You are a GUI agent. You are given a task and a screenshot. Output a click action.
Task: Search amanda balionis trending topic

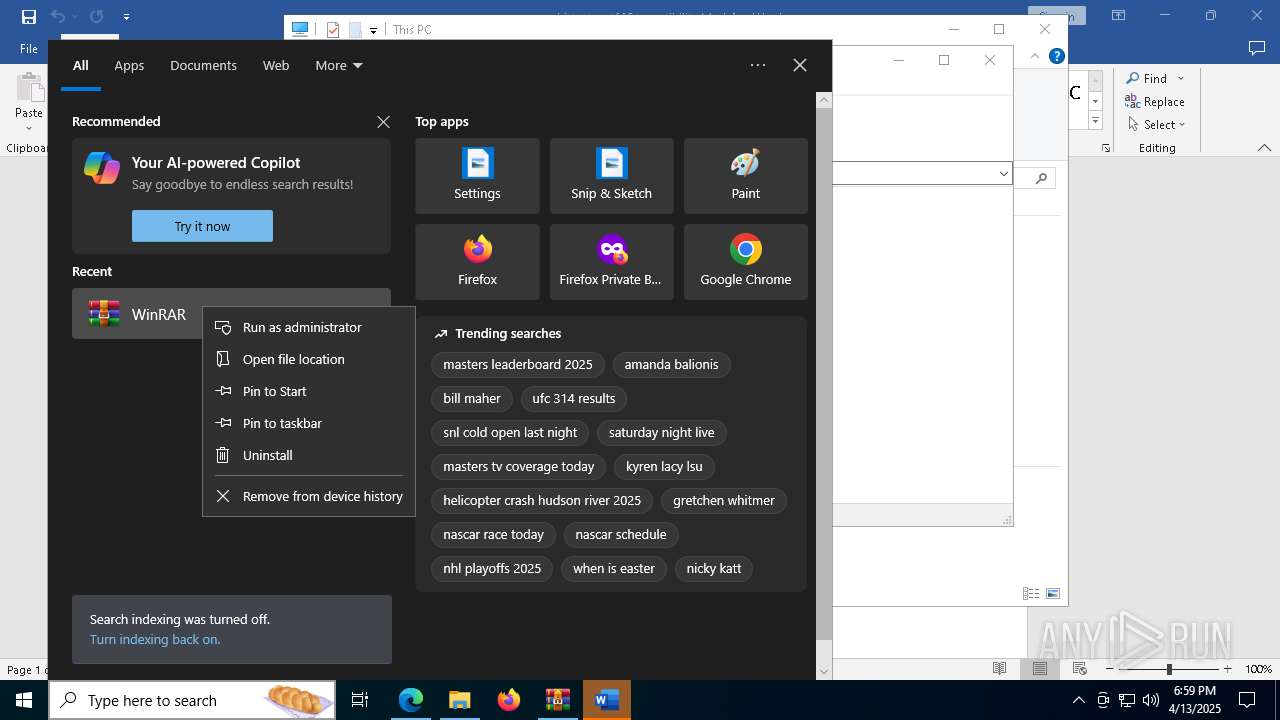671,365
